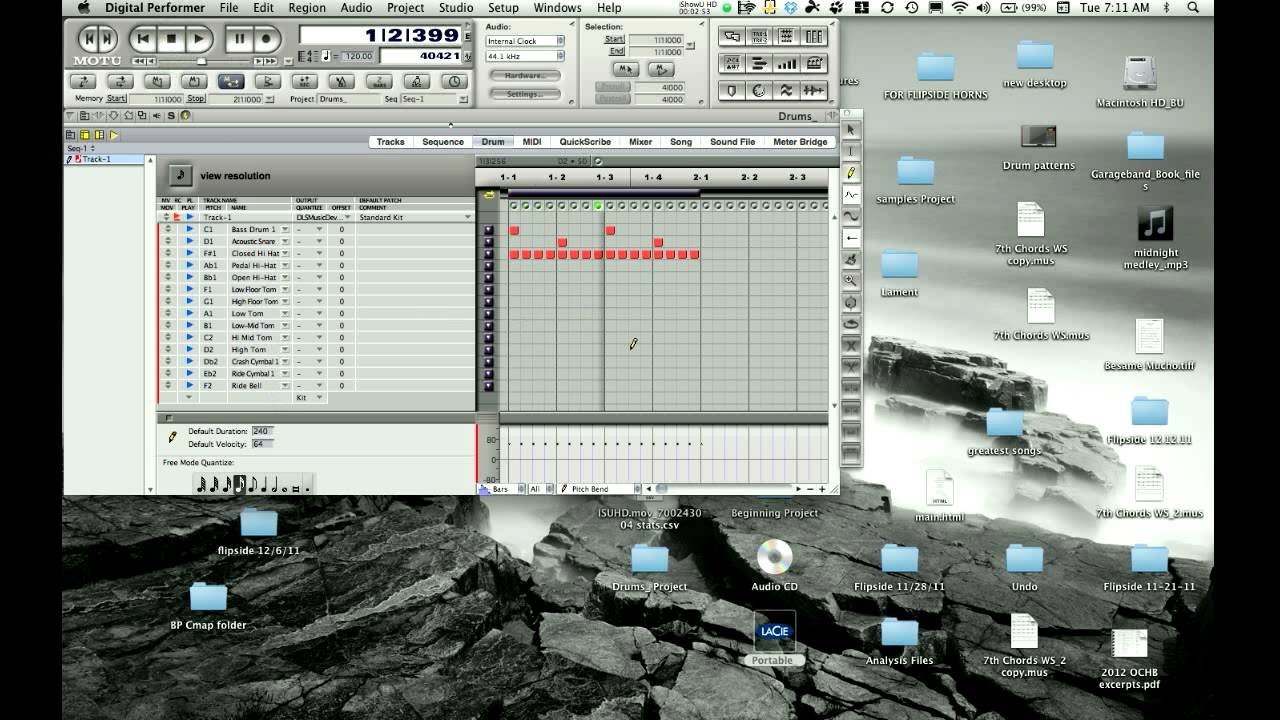Toggle the Slave to external sync button
Image resolution: width=1280 pixels, height=720 pixels.
(453, 81)
